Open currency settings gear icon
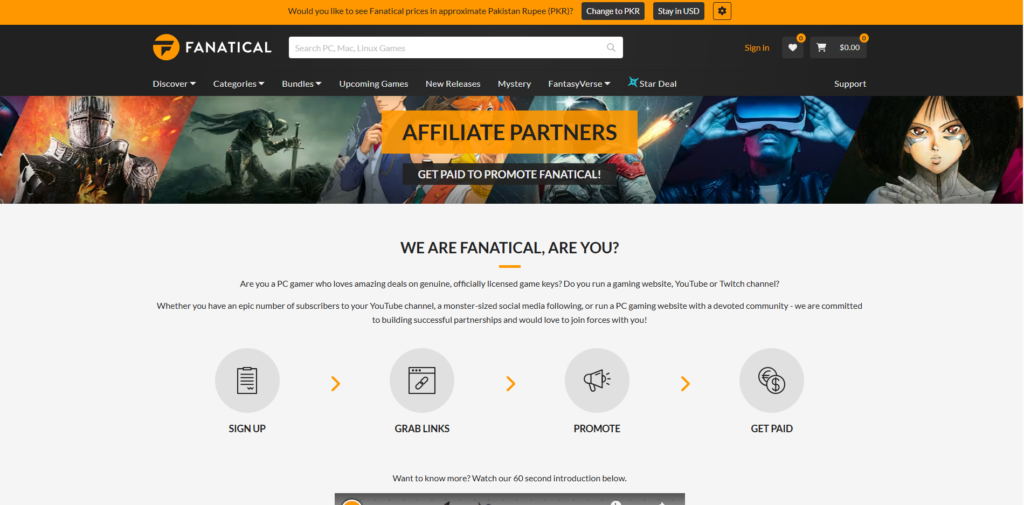The image size is (1024, 505). pos(722,11)
